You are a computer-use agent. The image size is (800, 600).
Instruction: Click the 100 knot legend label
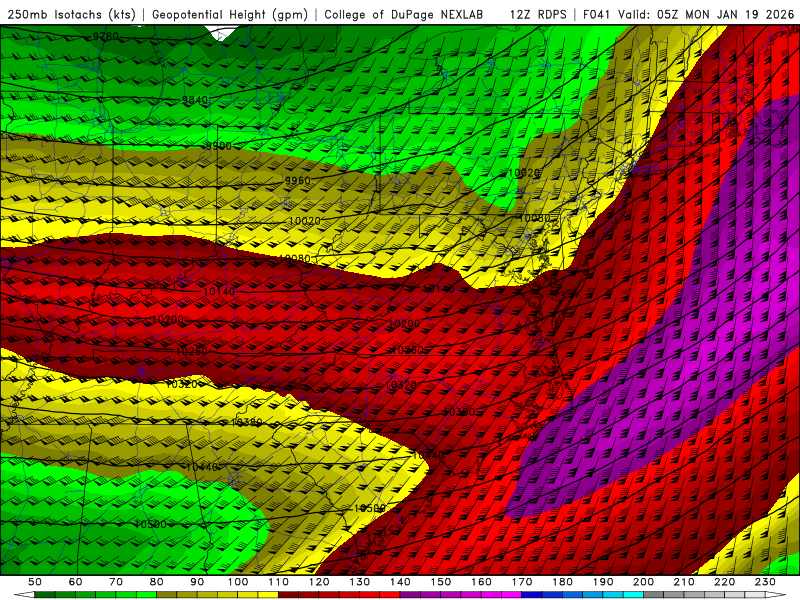238,582
